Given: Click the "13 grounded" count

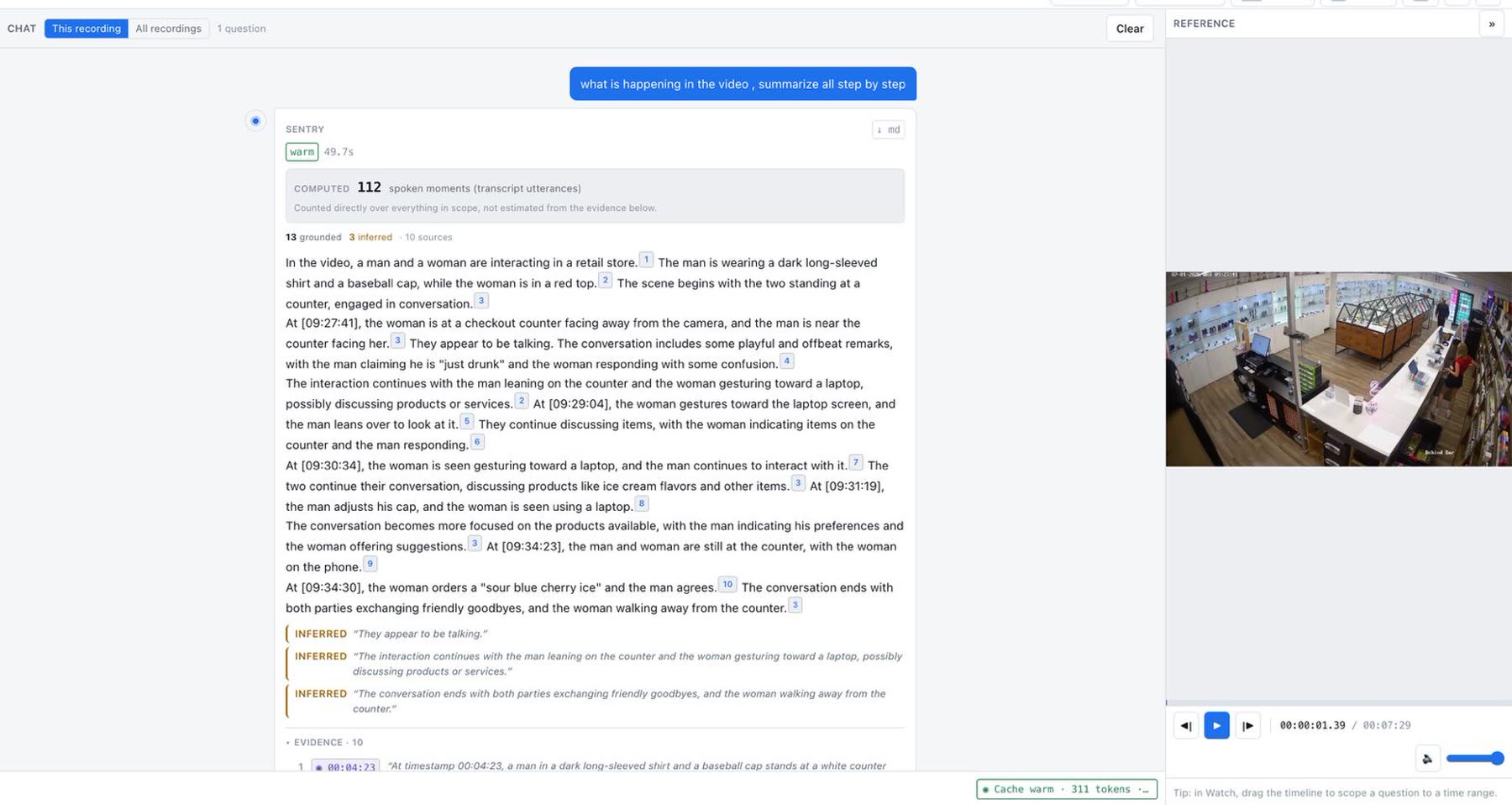Looking at the screenshot, I should tap(313, 237).
